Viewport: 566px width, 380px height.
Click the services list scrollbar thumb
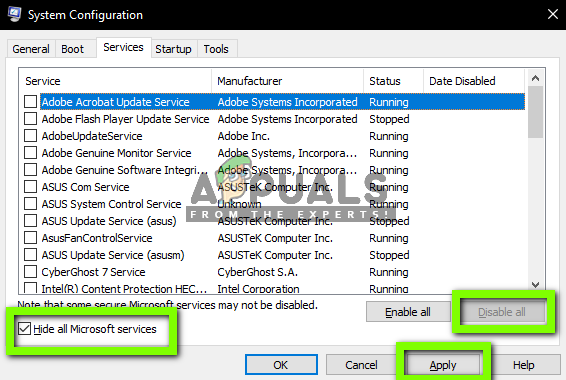click(535, 112)
